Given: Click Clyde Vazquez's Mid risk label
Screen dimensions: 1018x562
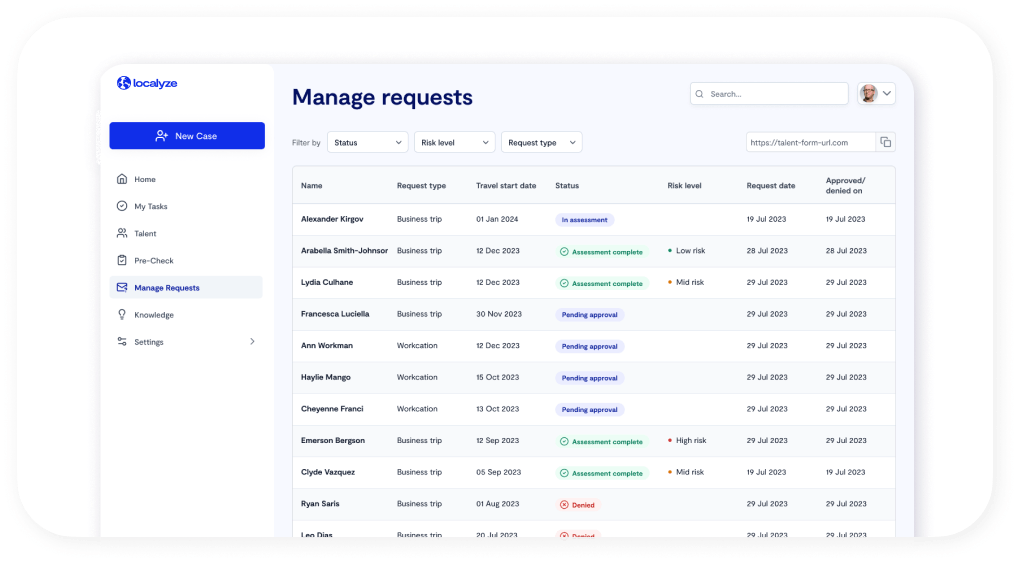Looking at the screenshot, I should 690,472.
